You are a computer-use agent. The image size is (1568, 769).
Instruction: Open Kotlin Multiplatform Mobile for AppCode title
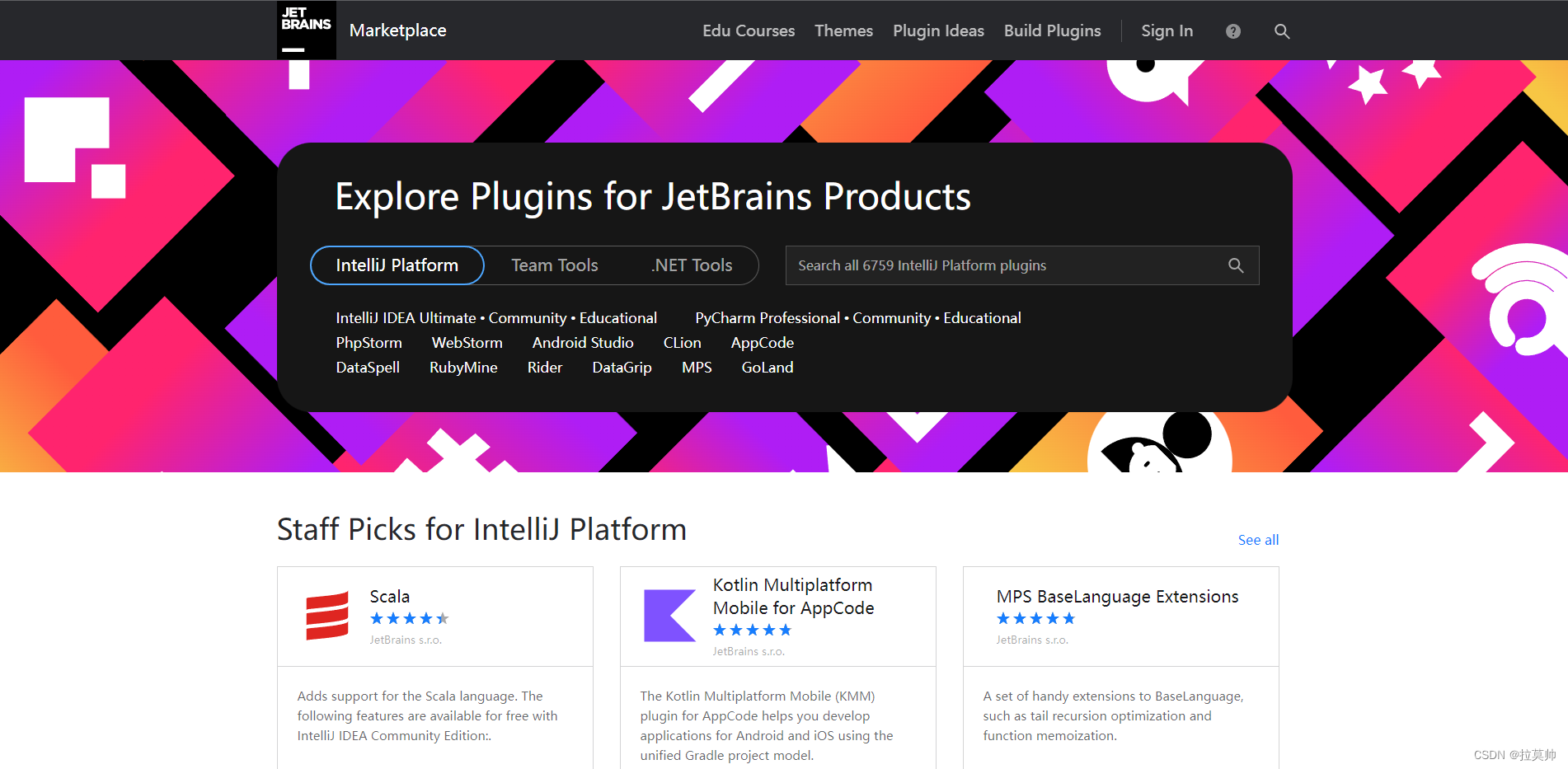click(793, 596)
